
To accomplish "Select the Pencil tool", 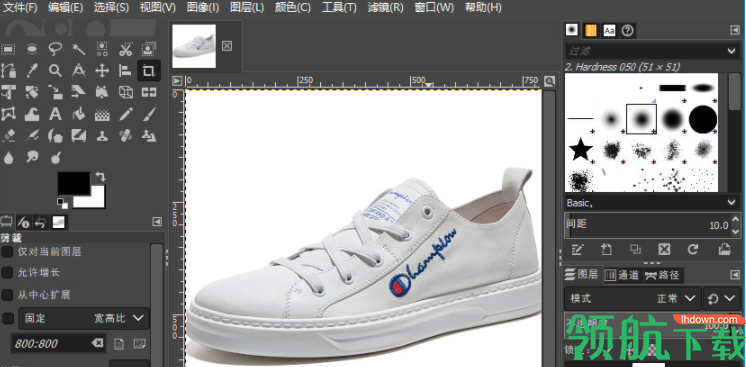I will pyautogui.click(x=125, y=114).
